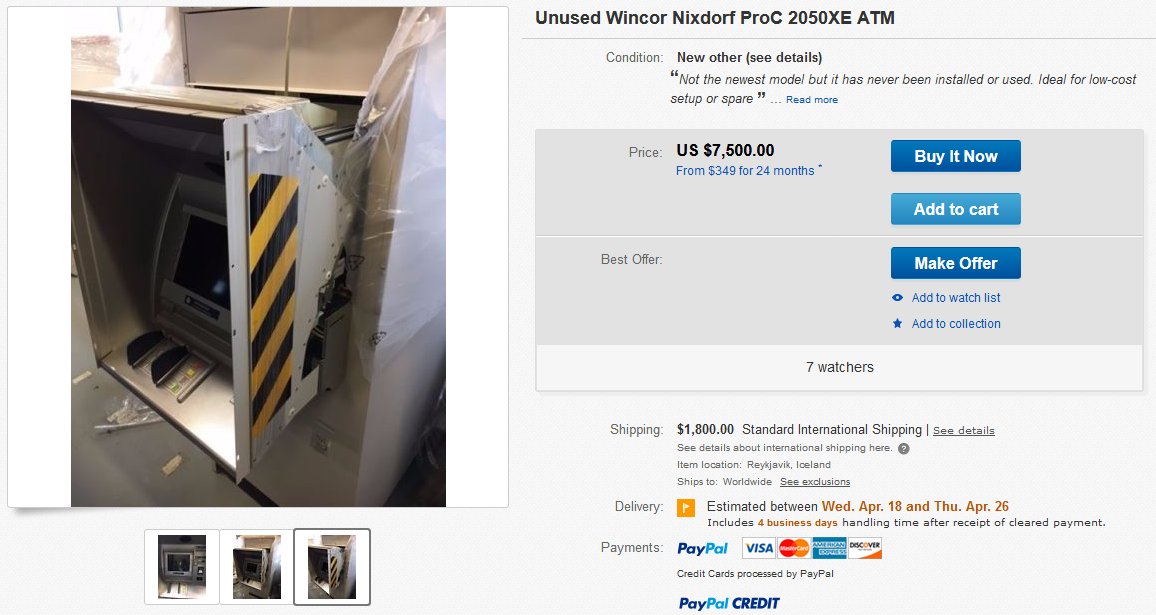1156x615 pixels.
Task: Click the Buy It Now button
Action: tap(955, 156)
